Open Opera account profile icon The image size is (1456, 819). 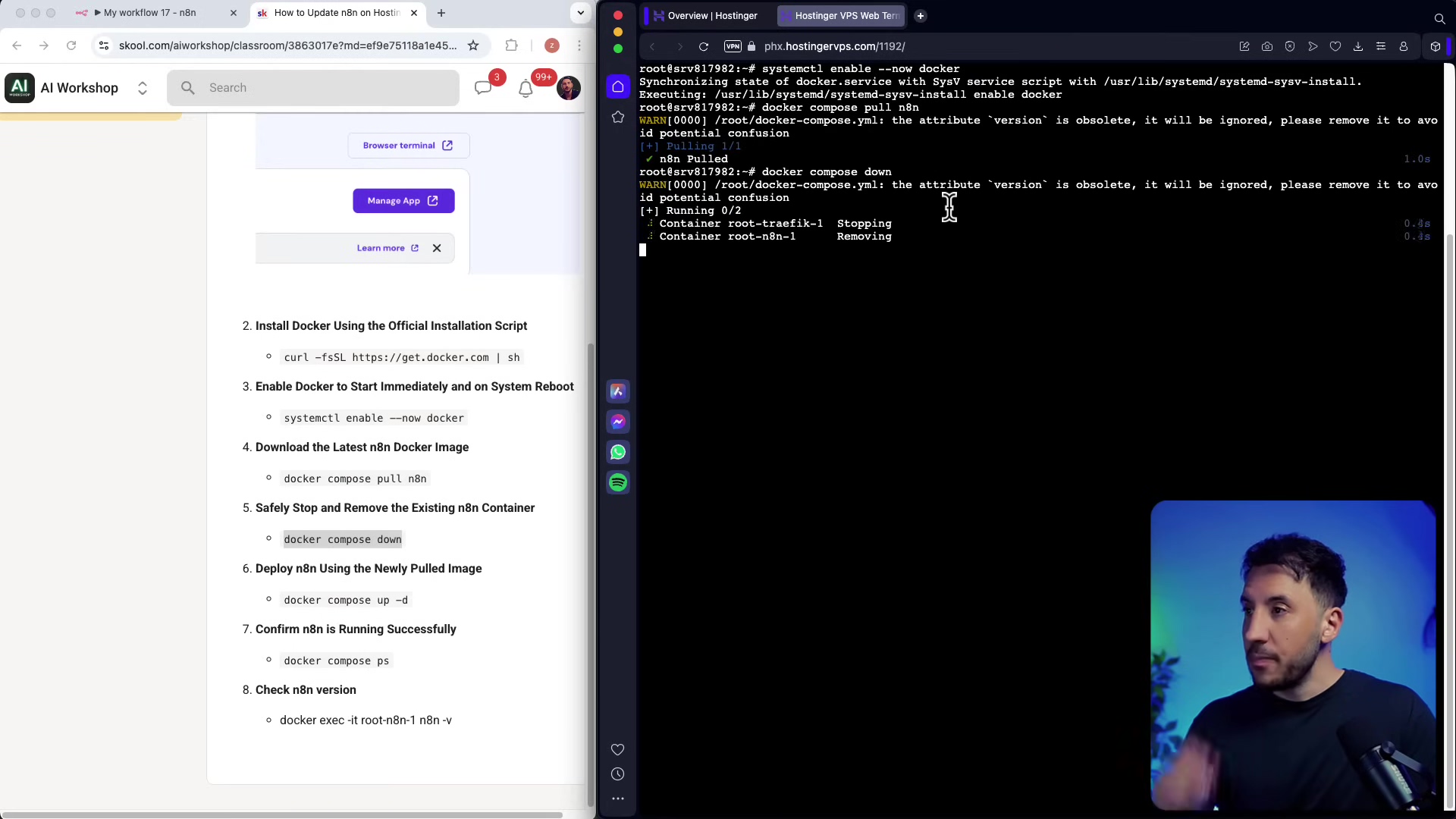[1404, 46]
